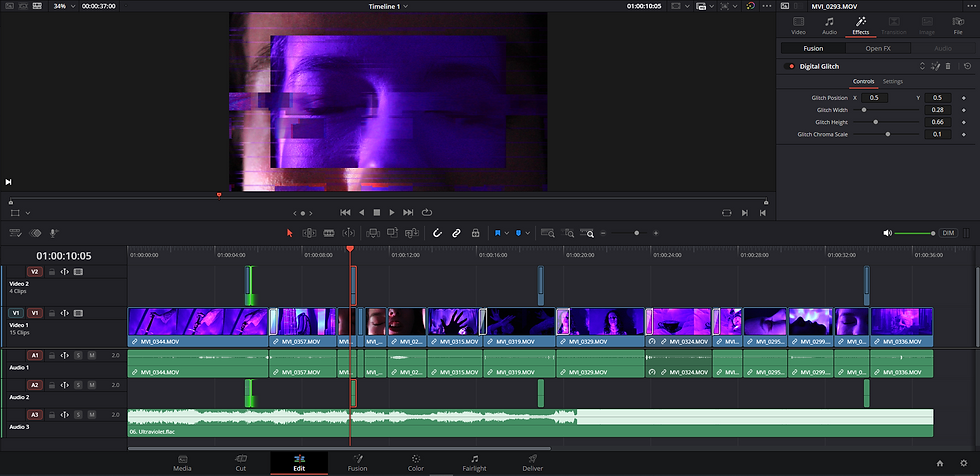Click the Open FX button

click(x=878, y=47)
